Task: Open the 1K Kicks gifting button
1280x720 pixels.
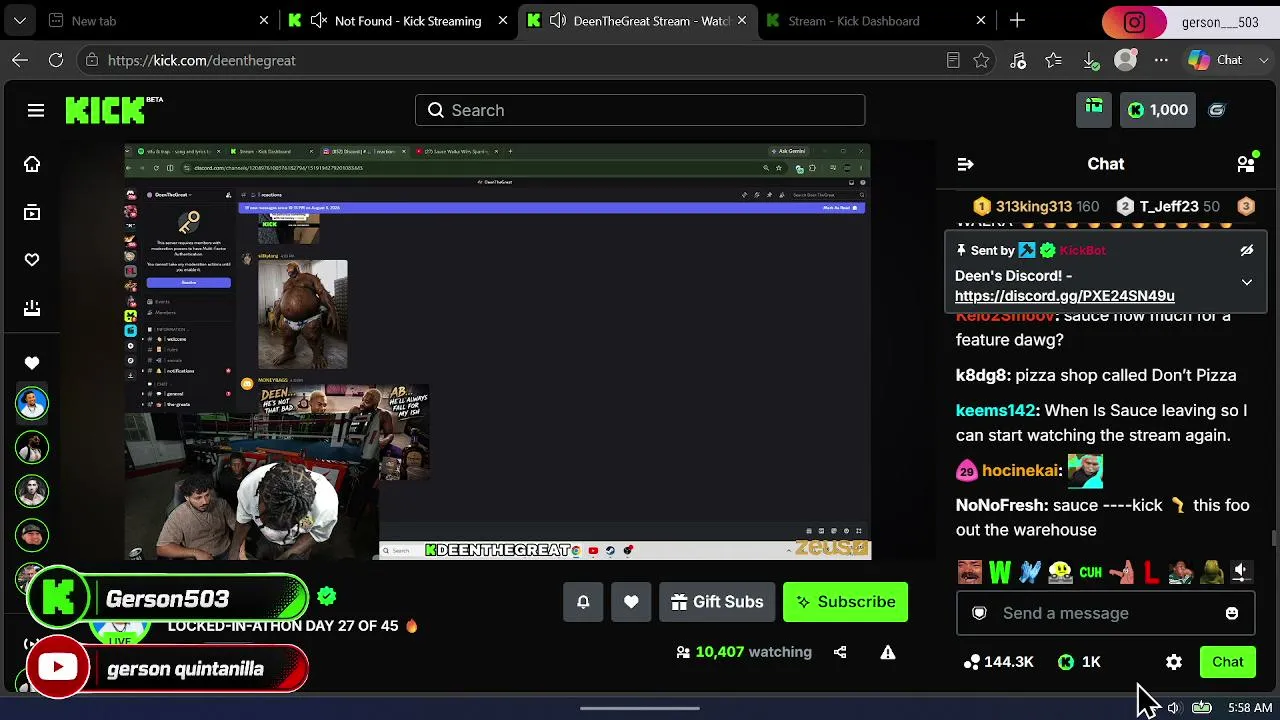Action: [1079, 662]
